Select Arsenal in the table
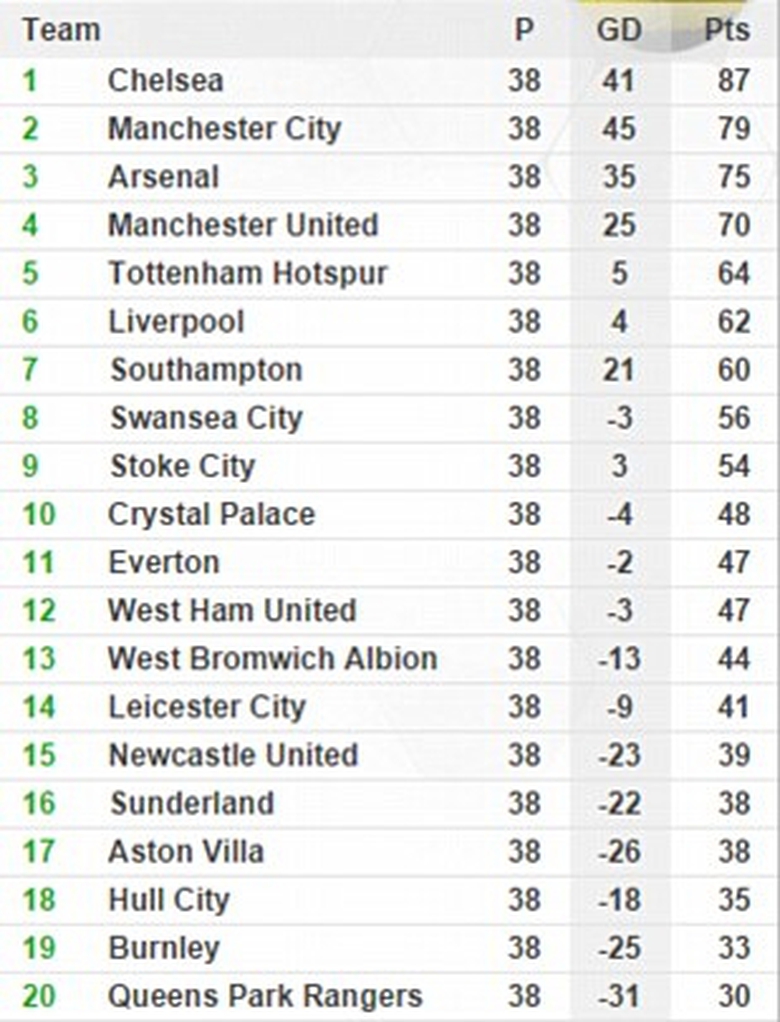 (163, 177)
